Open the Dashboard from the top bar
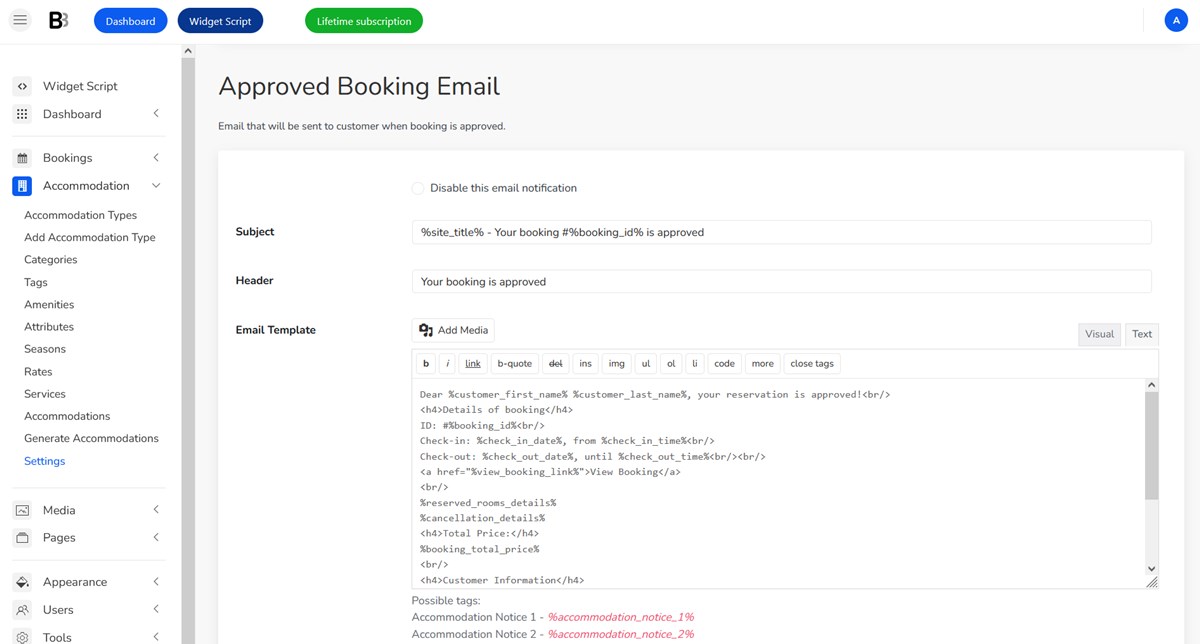Viewport: 1200px width, 644px height. click(x=130, y=19)
